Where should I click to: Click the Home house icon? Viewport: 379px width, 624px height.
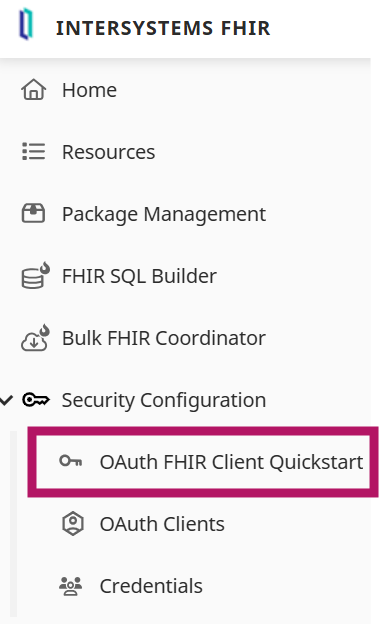pos(33,89)
